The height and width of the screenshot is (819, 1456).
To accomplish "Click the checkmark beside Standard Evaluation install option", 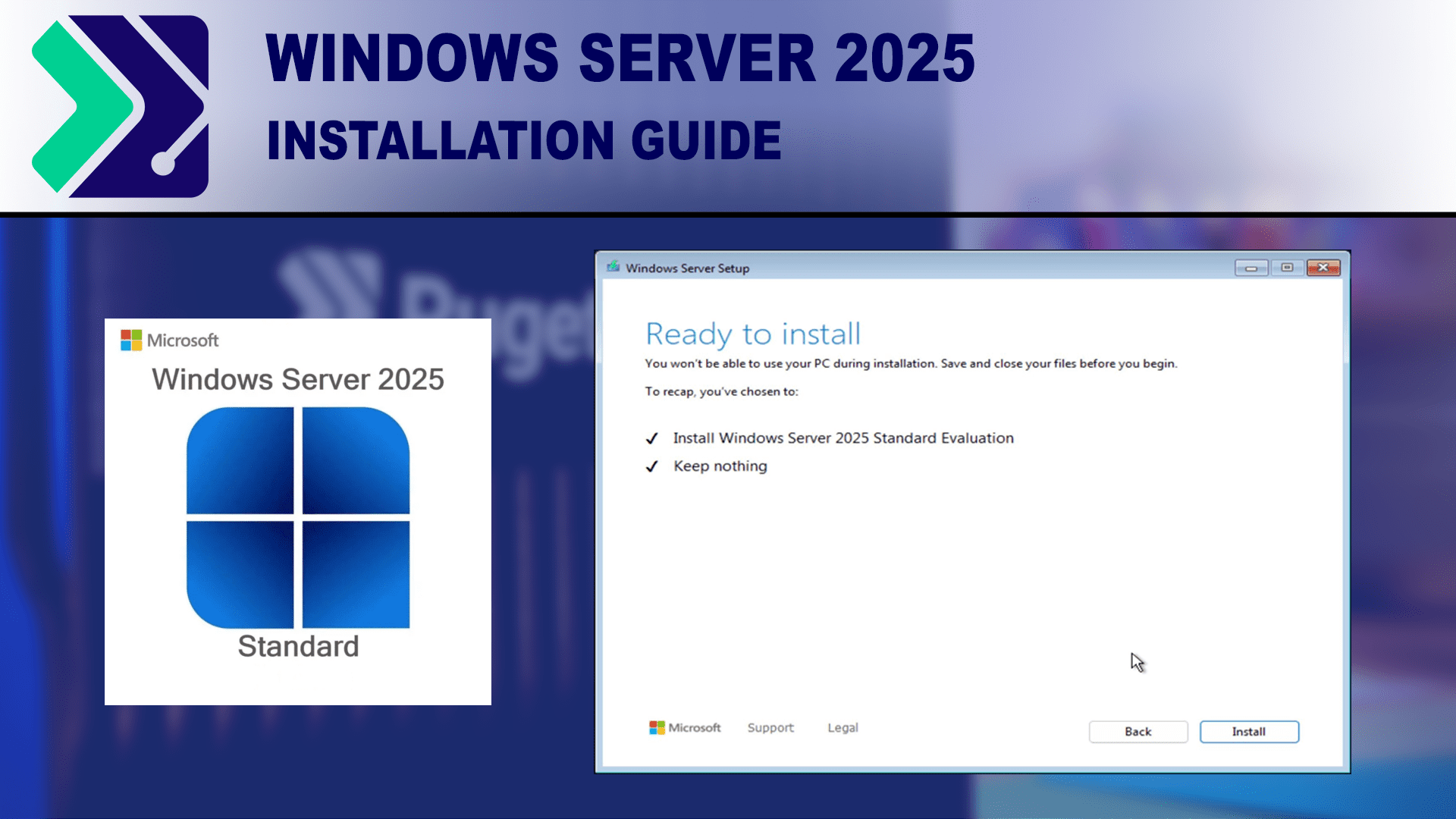I will click(651, 438).
